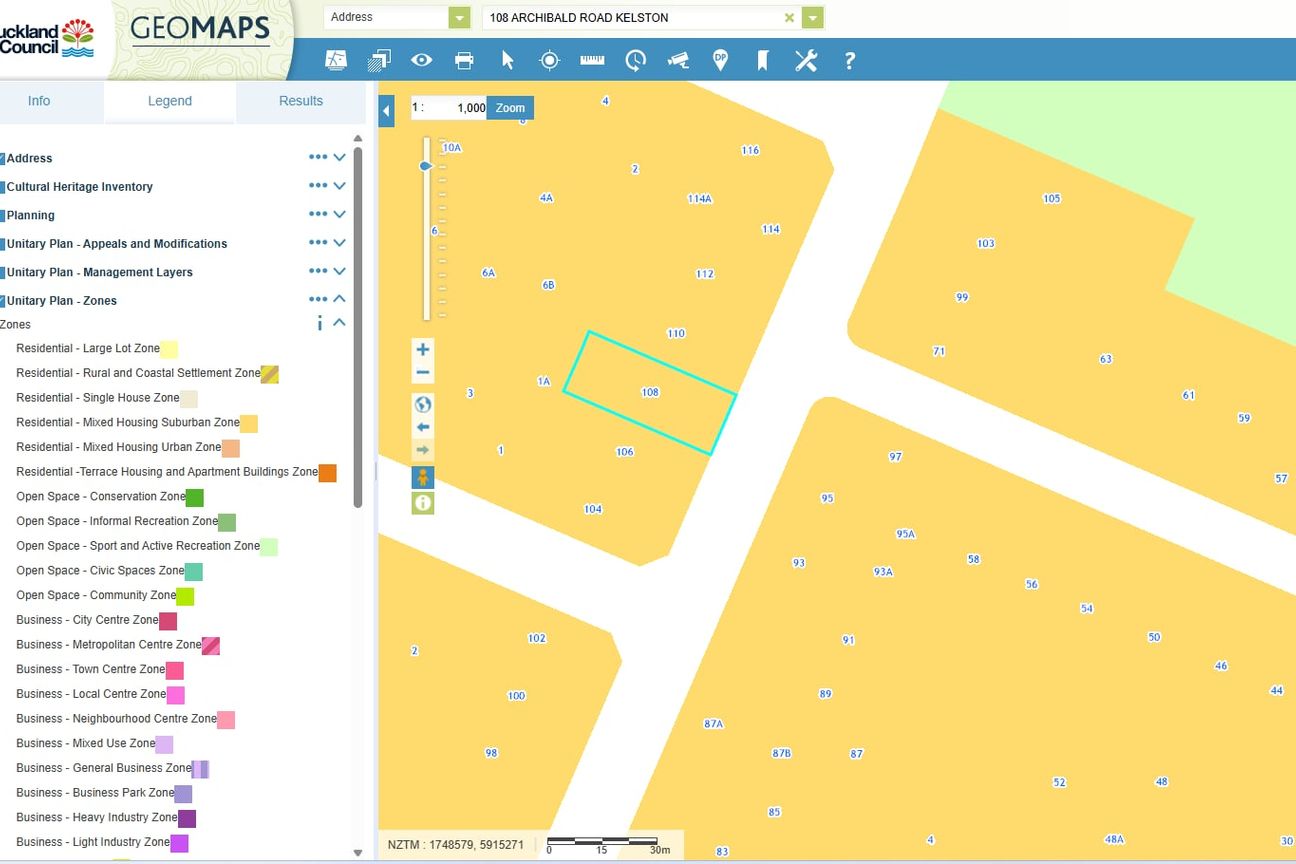Open options dots for Cultural Heritage Inventory
Viewport: 1296px width, 864px height.
(x=318, y=186)
